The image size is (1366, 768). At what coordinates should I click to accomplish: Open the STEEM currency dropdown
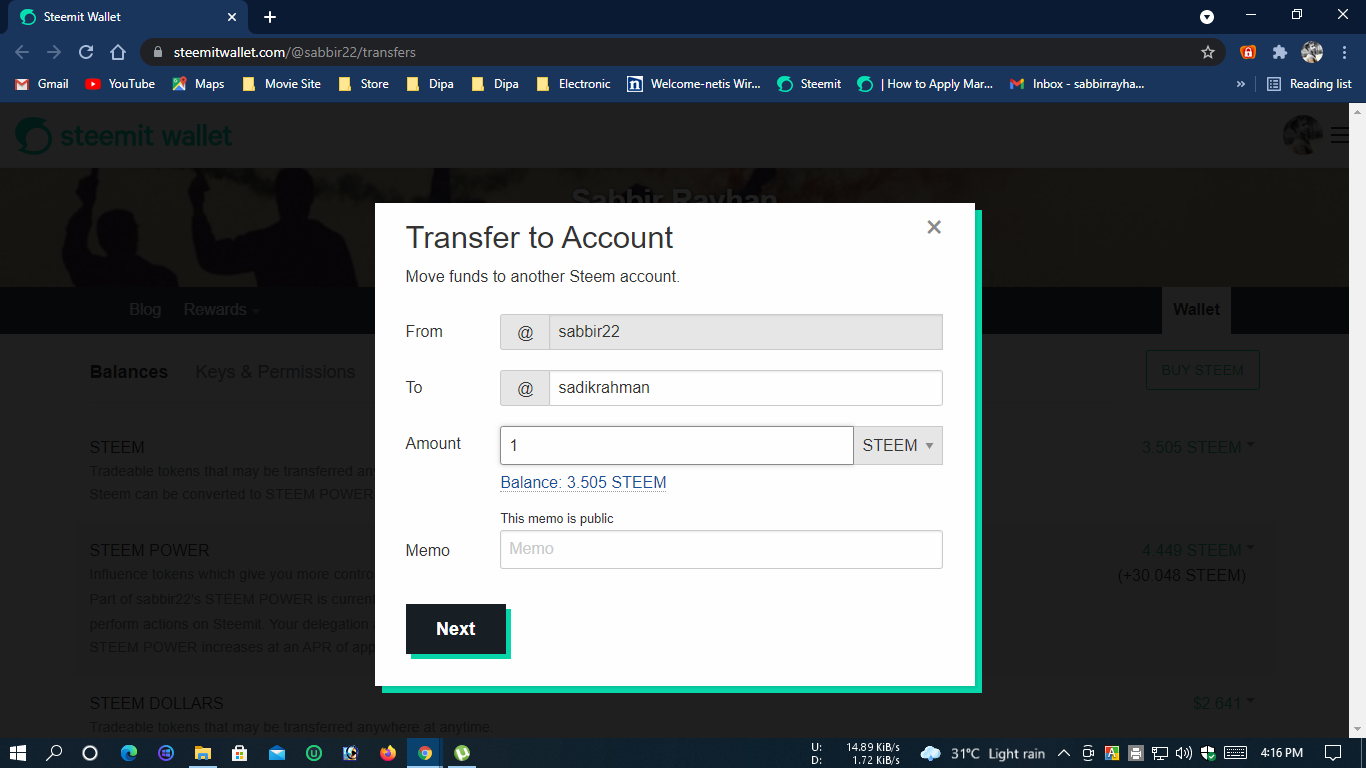[898, 446]
